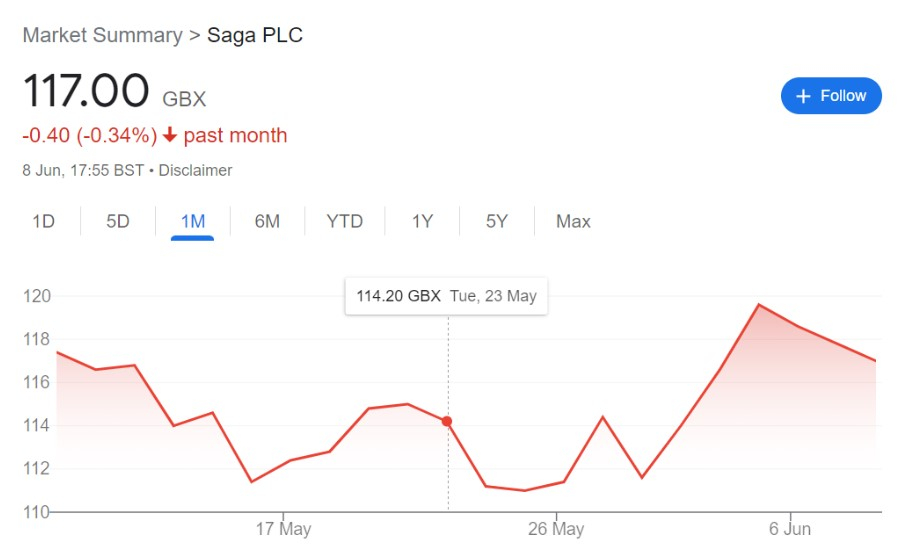Click the 6 Jun axis label
Screen dimensions: 901x549
790,528
